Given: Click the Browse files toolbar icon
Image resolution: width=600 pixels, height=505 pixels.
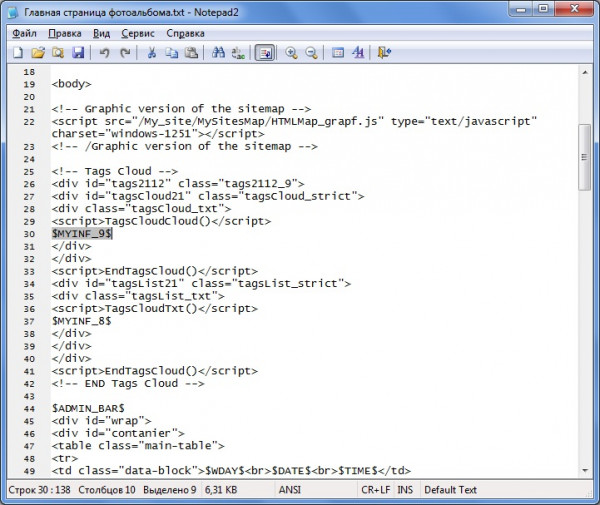Looking at the screenshot, I should 58,52.
